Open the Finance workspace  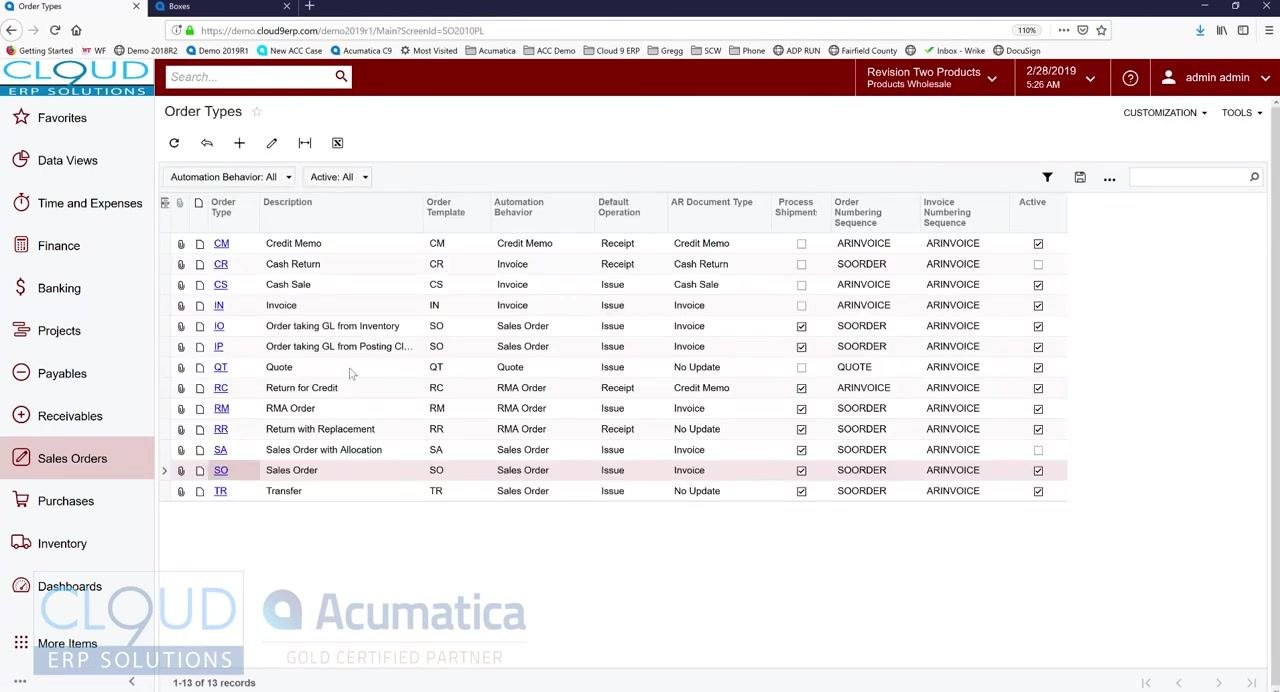[x=58, y=245]
